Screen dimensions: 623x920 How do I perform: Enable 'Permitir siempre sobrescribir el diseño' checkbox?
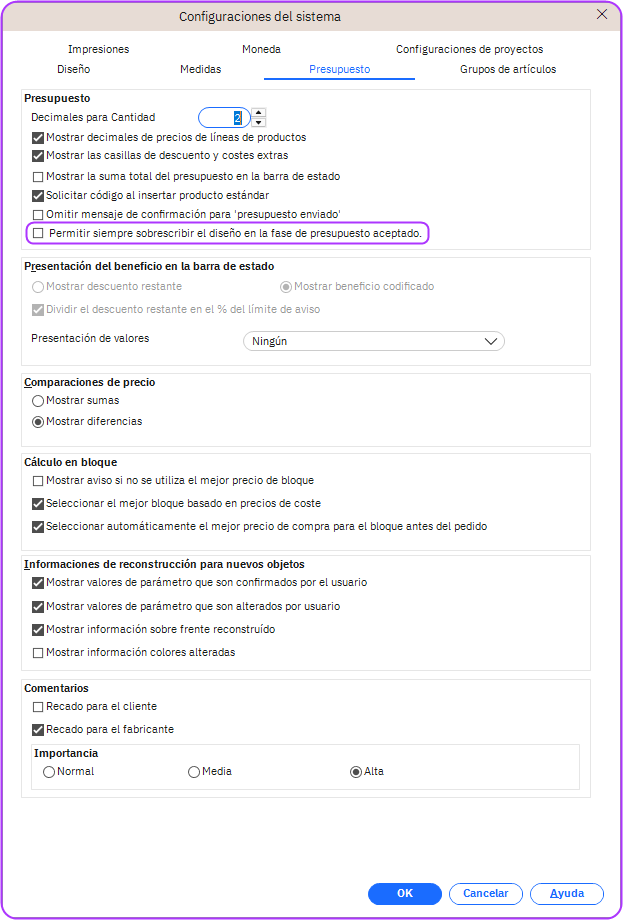tap(39, 233)
